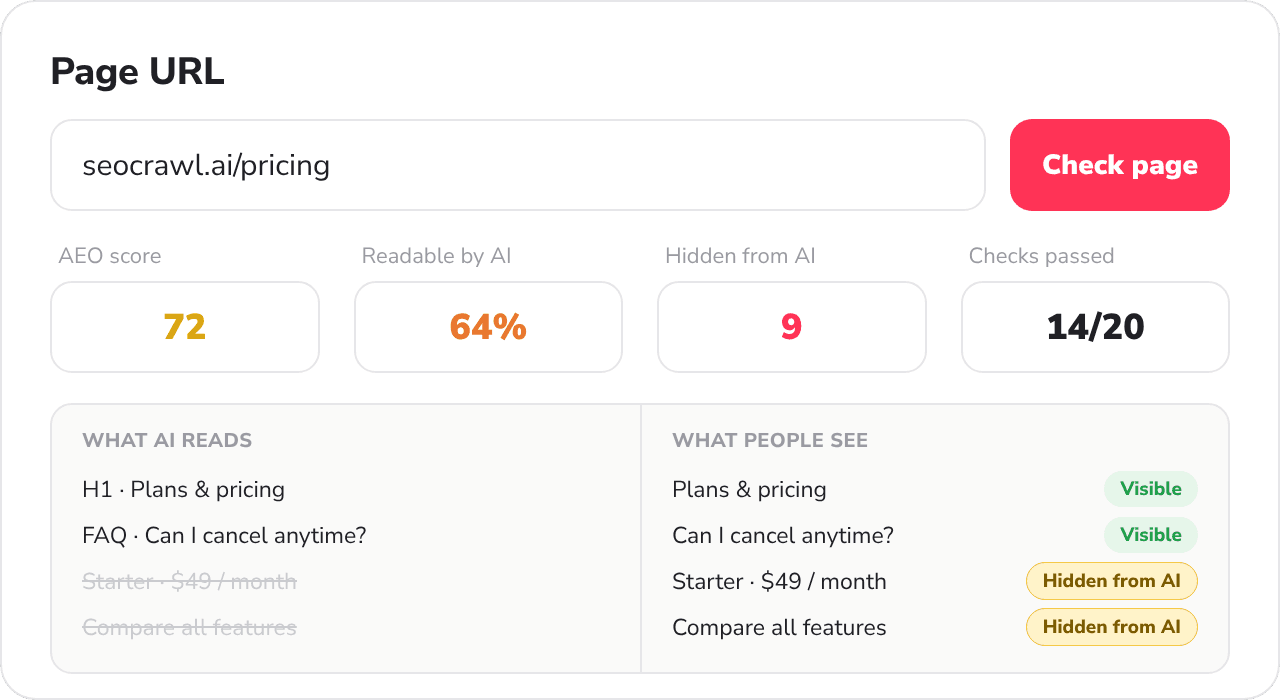Open the Checks passed 14/20 card
1280x700 pixels.
tap(1095, 327)
